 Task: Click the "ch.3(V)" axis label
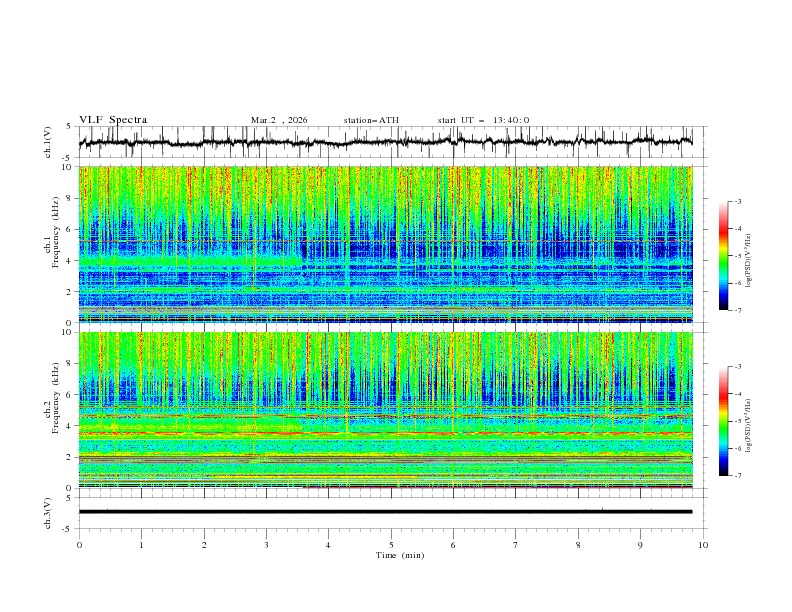[x=48, y=513]
